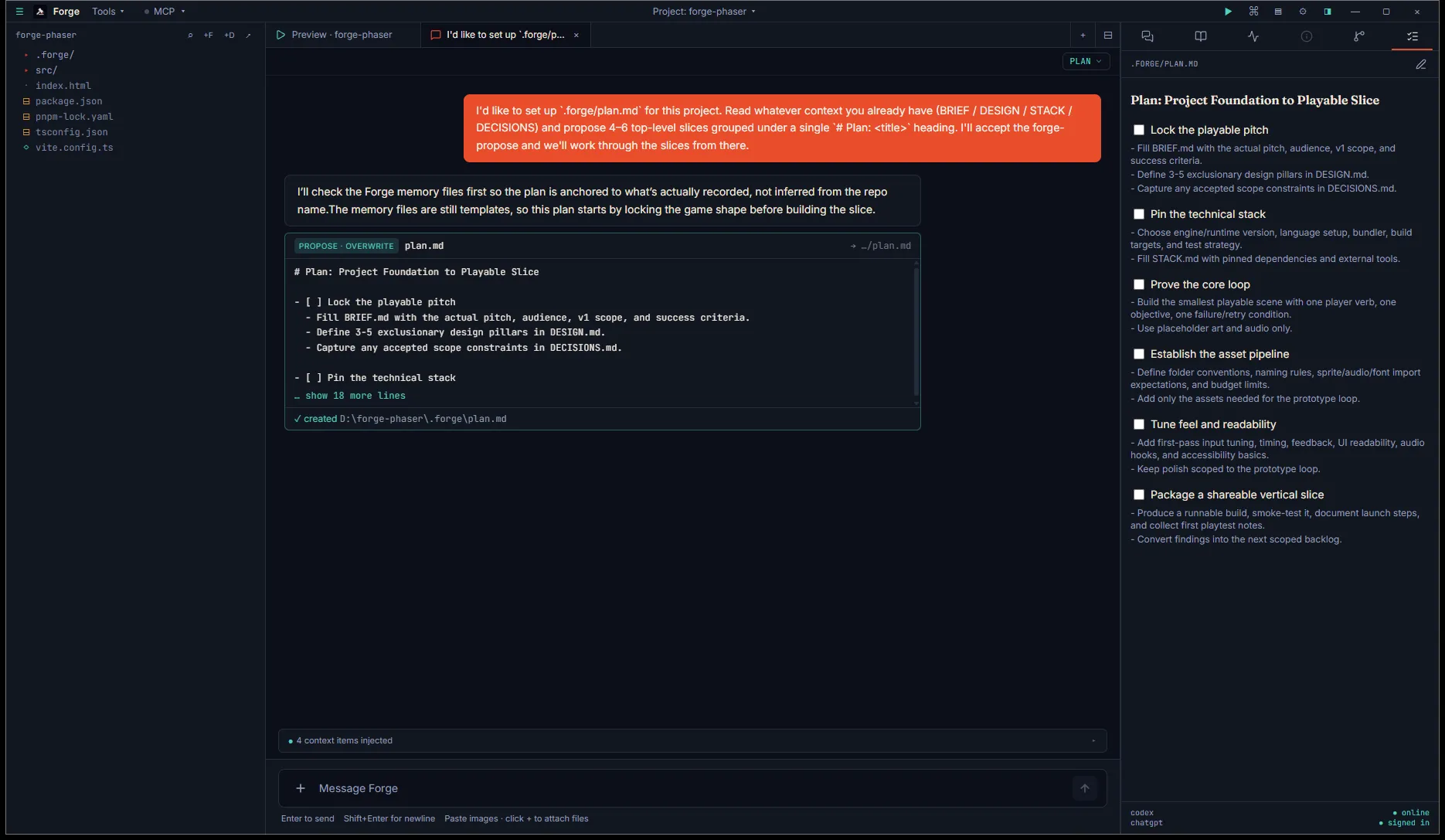This screenshot has height=840, width=1445.
Task: Click the plan.md filename in the proposal card
Action: tap(424, 246)
